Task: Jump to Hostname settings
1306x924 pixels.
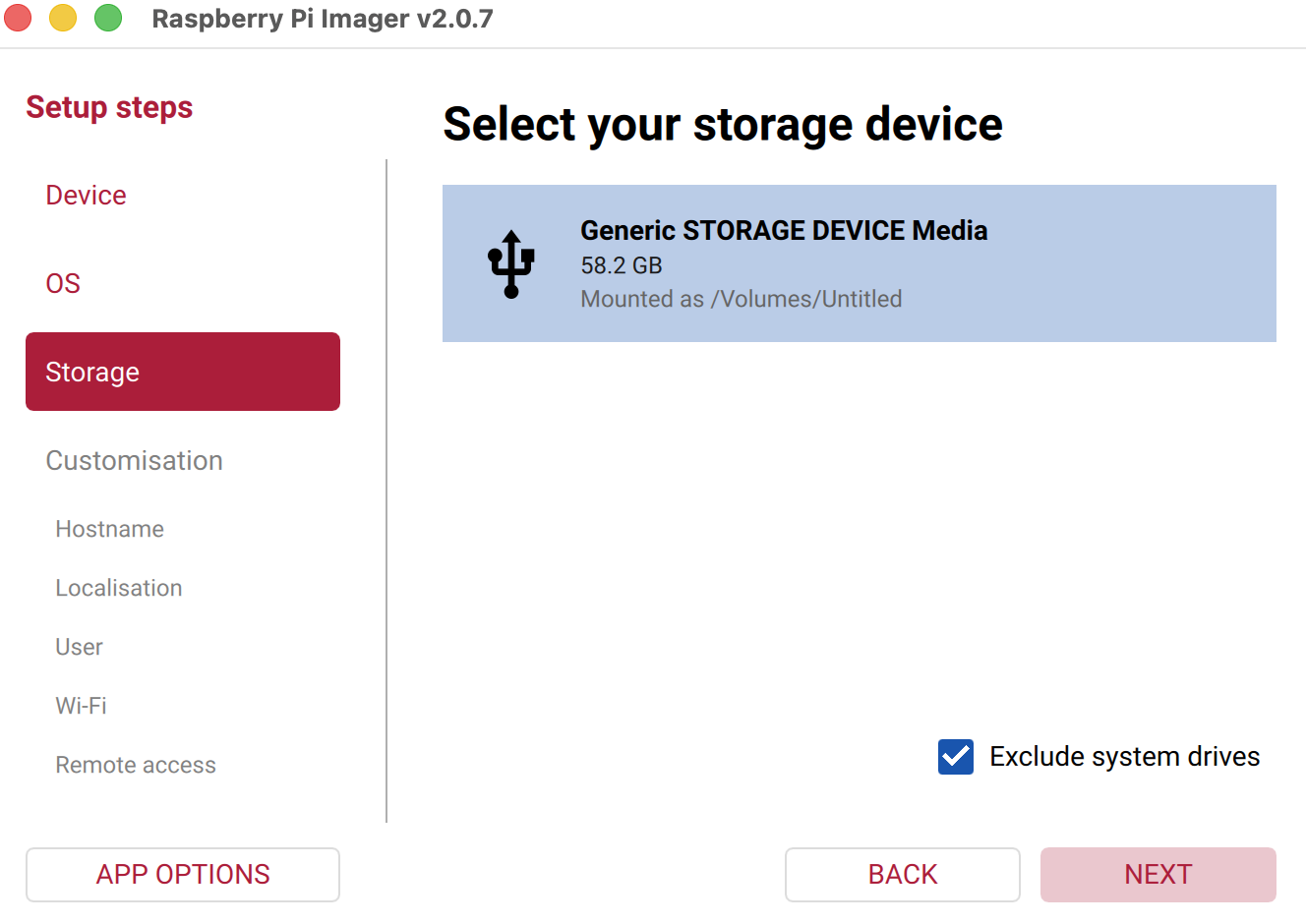Action: coord(110,529)
